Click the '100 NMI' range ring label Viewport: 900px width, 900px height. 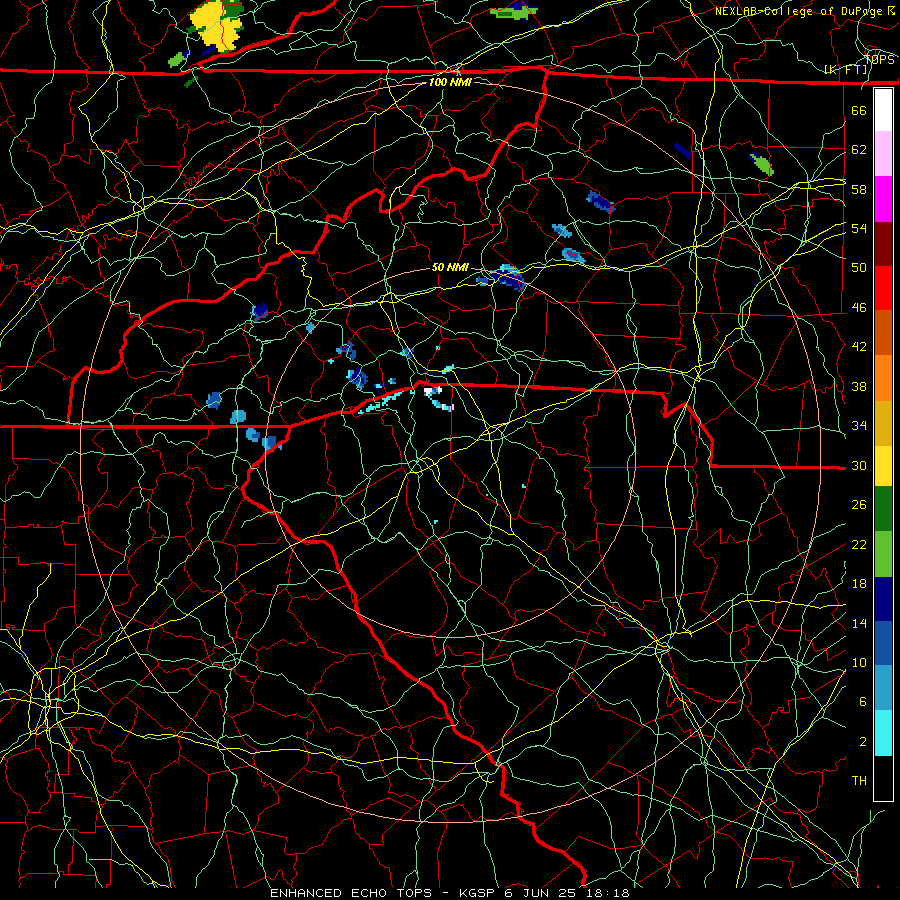pyautogui.click(x=450, y=82)
